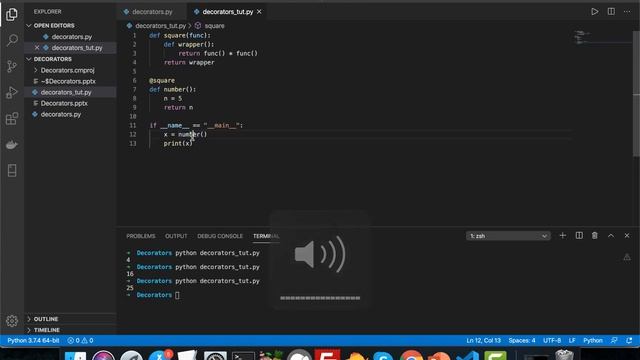Open Trash in the macOS Dock

(x=564, y=355)
